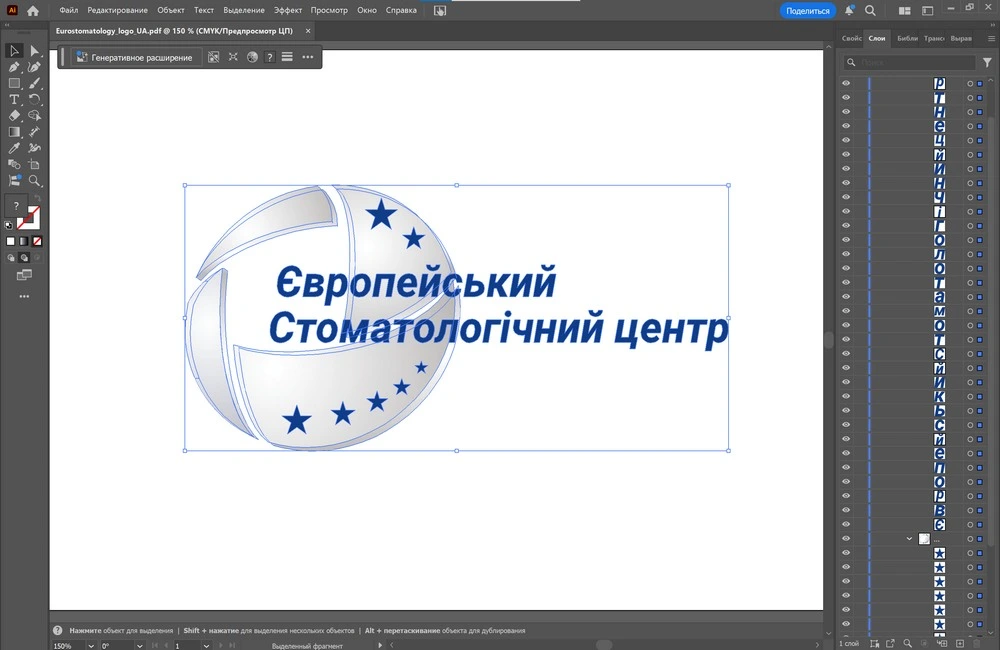Open the Объект menu

tap(170, 9)
